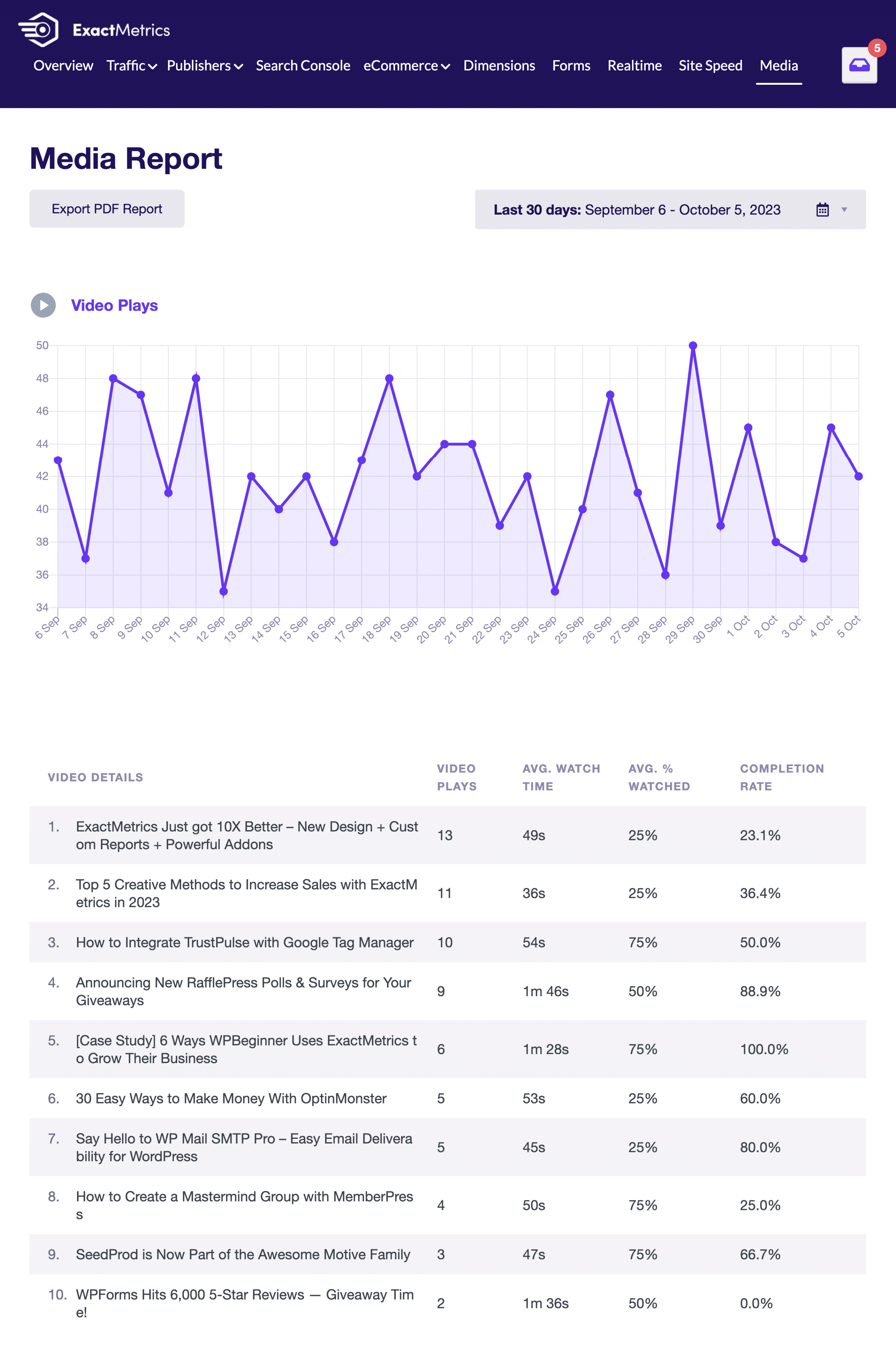
Task: Open the Realtime report tab
Action: point(634,66)
